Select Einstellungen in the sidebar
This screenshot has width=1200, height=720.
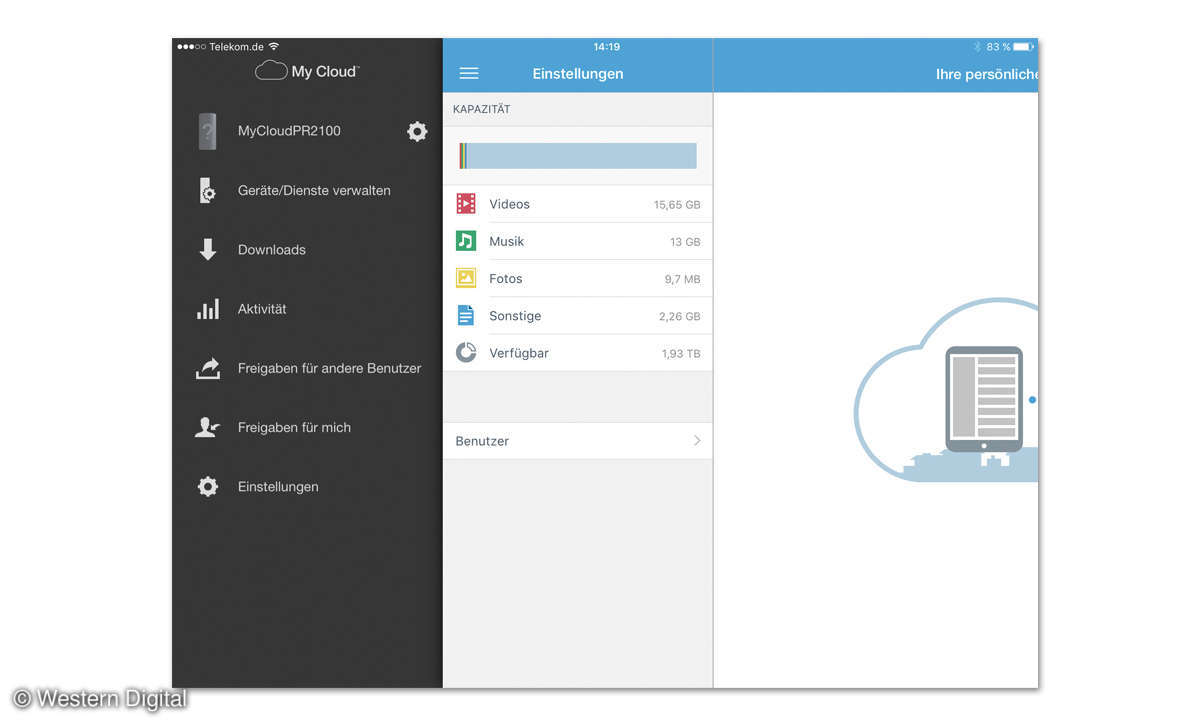coord(278,487)
